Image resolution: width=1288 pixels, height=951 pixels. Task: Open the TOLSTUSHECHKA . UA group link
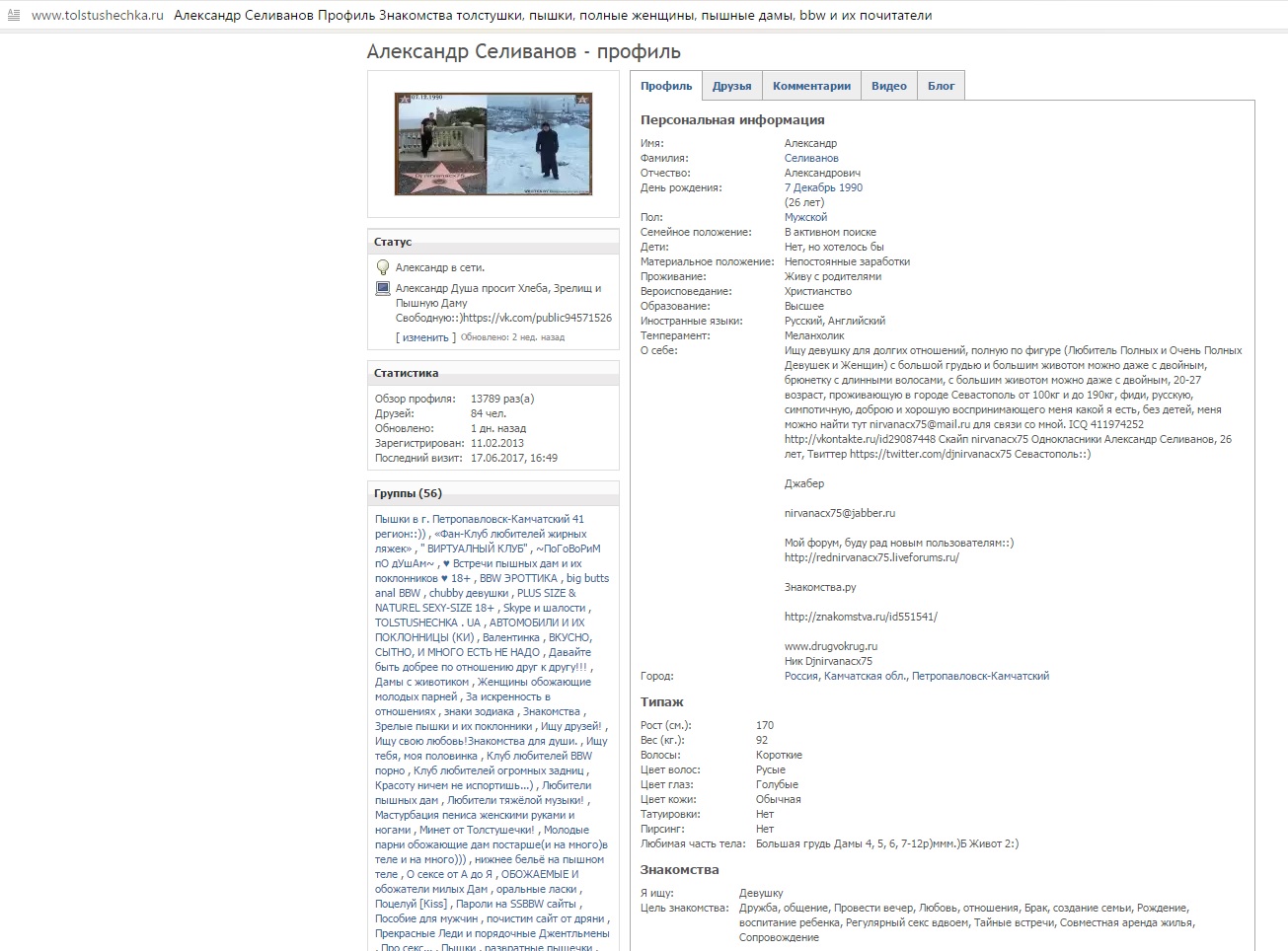pyautogui.click(x=427, y=622)
